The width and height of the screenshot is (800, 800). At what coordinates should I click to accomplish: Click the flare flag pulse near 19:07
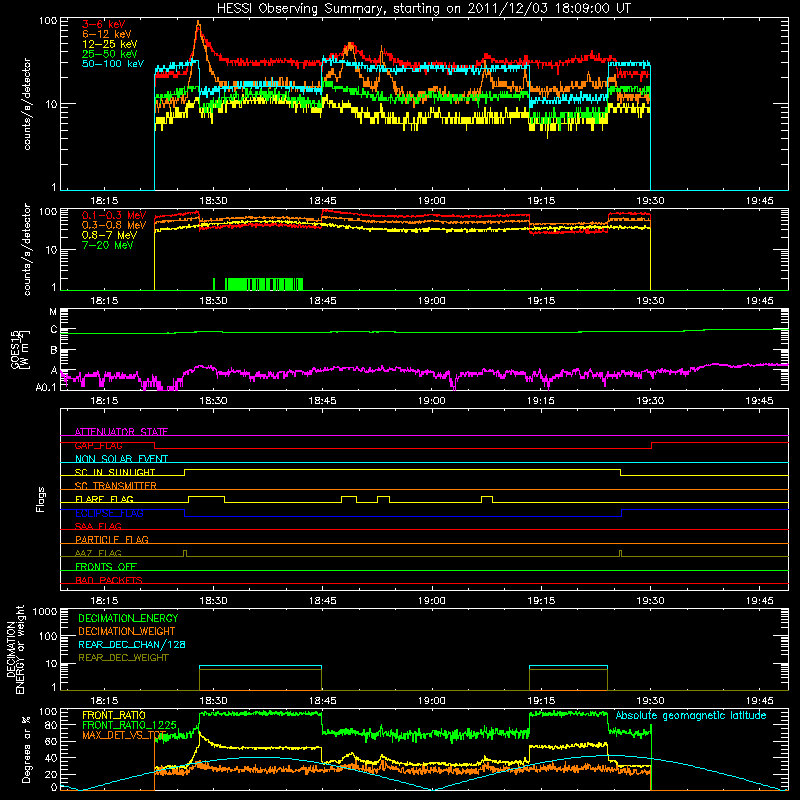tap(487, 498)
